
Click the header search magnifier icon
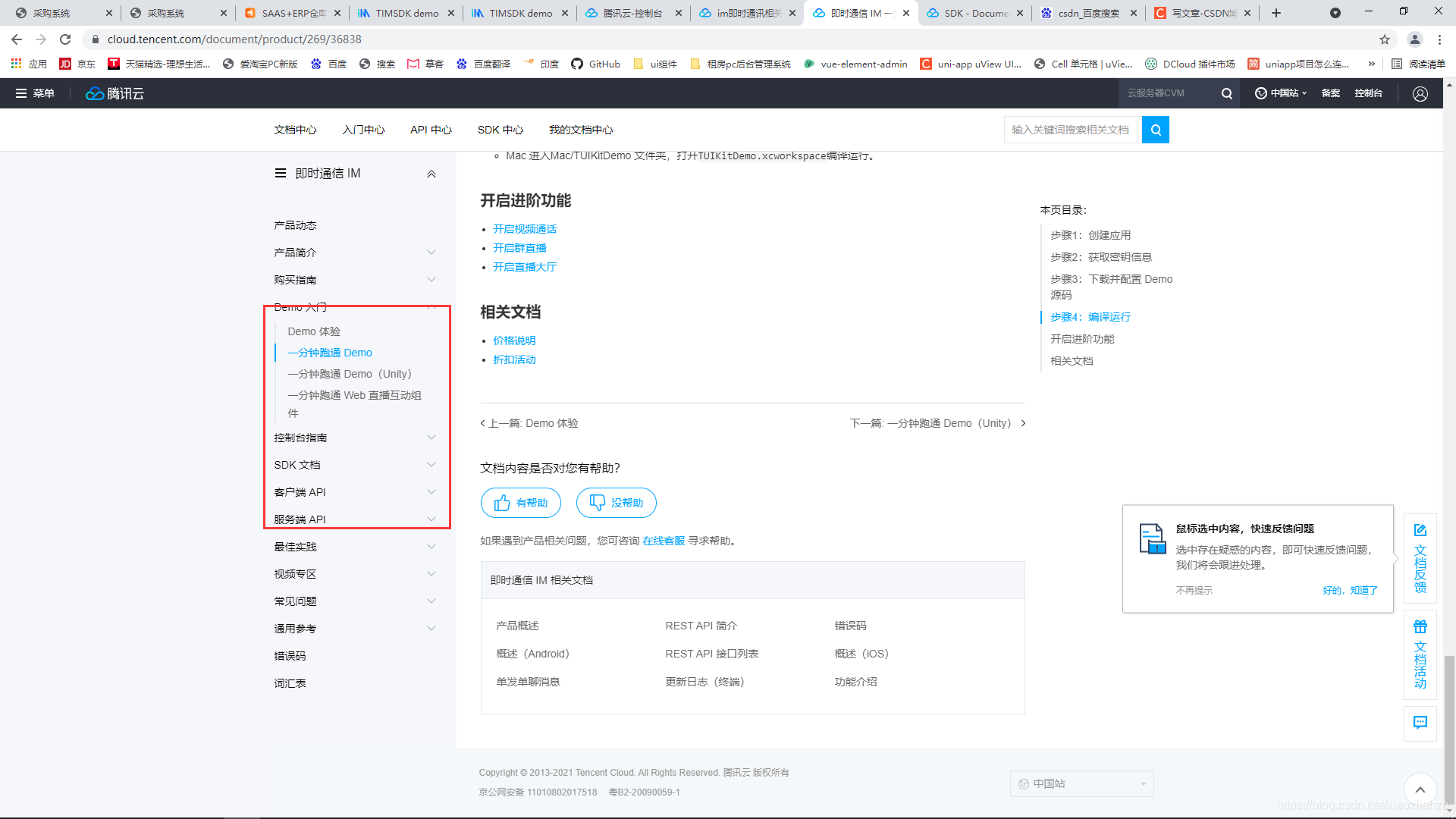pyautogui.click(x=1226, y=93)
